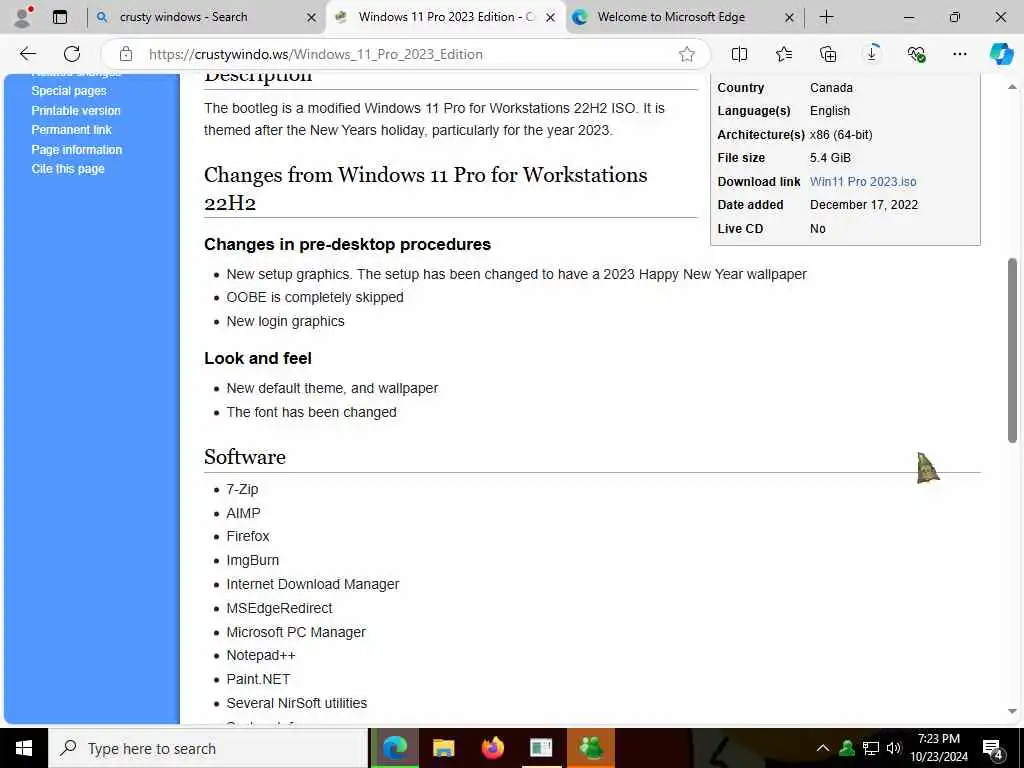Open File Explorer from the taskbar
The width and height of the screenshot is (1024, 768).
point(443,748)
